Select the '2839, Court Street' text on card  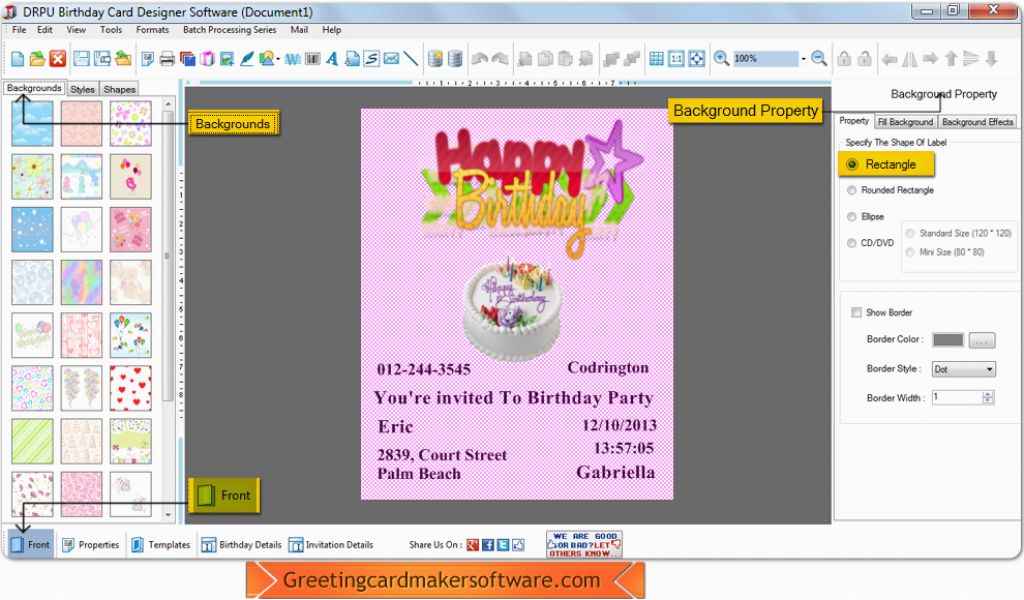[441, 455]
